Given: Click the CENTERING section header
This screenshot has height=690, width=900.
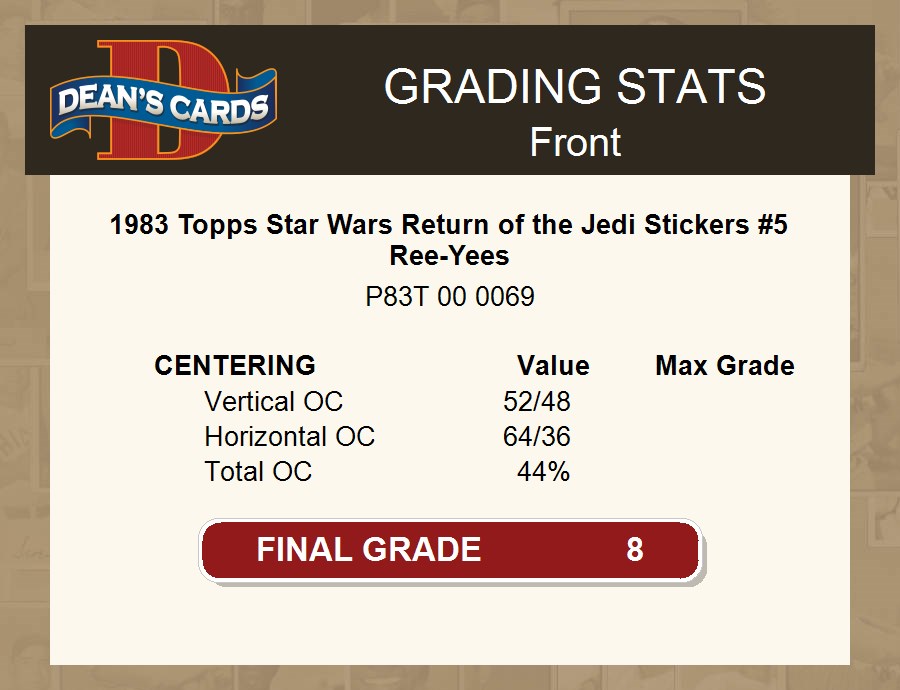Looking at the screenshot, I should (x=235, y=365).
